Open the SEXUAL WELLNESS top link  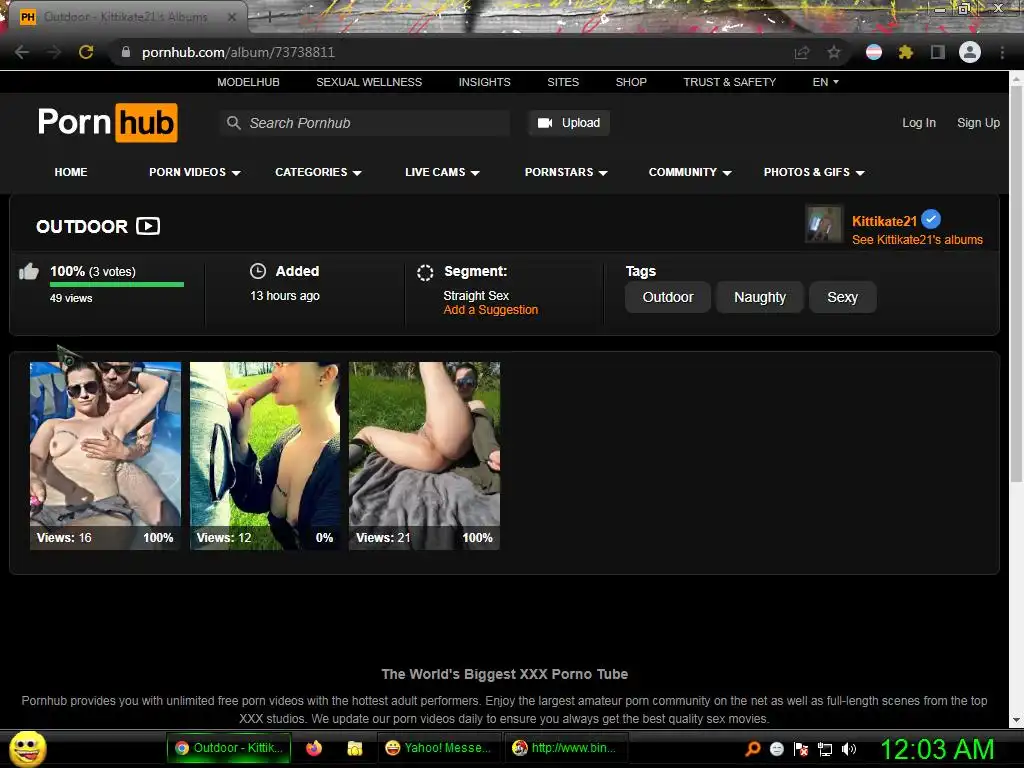(x=369, y=82)
